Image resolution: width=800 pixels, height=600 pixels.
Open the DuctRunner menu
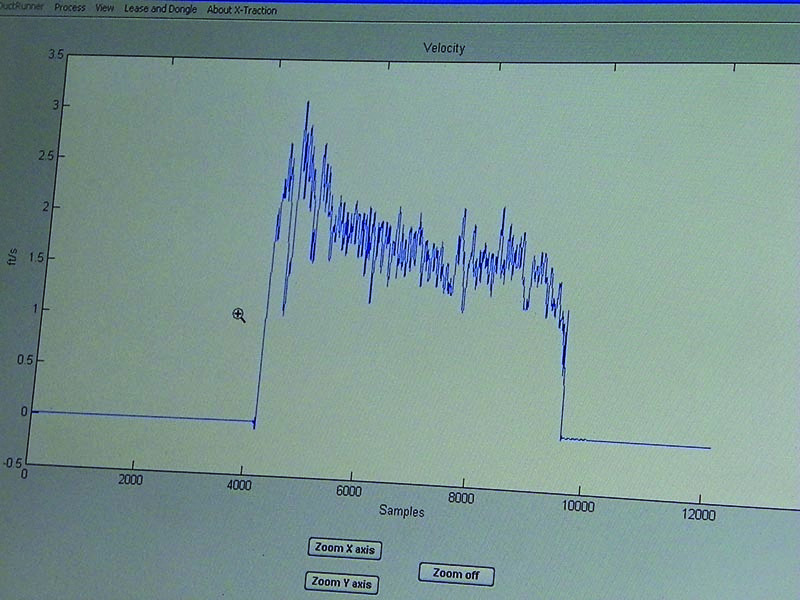(22, 9)
